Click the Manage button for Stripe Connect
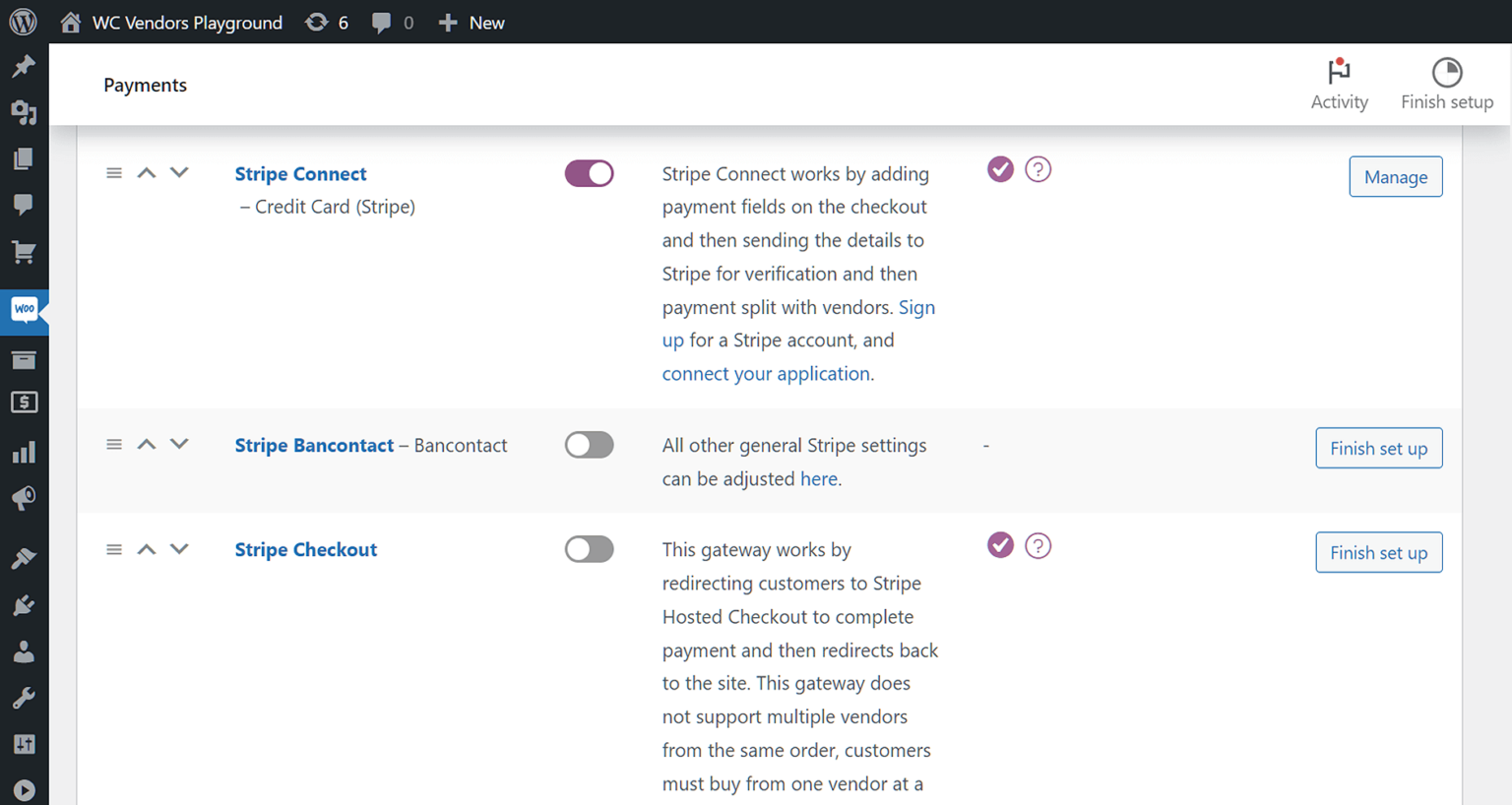Viewport: 1512px width, 805px height. [1395, 177]
